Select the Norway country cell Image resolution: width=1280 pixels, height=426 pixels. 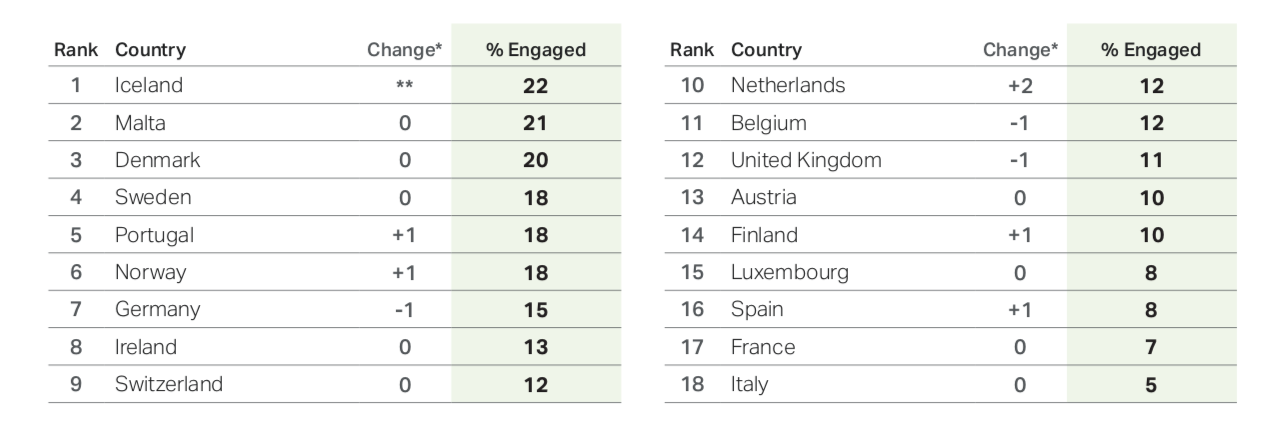pyautogui.click(x=150, y=273)
